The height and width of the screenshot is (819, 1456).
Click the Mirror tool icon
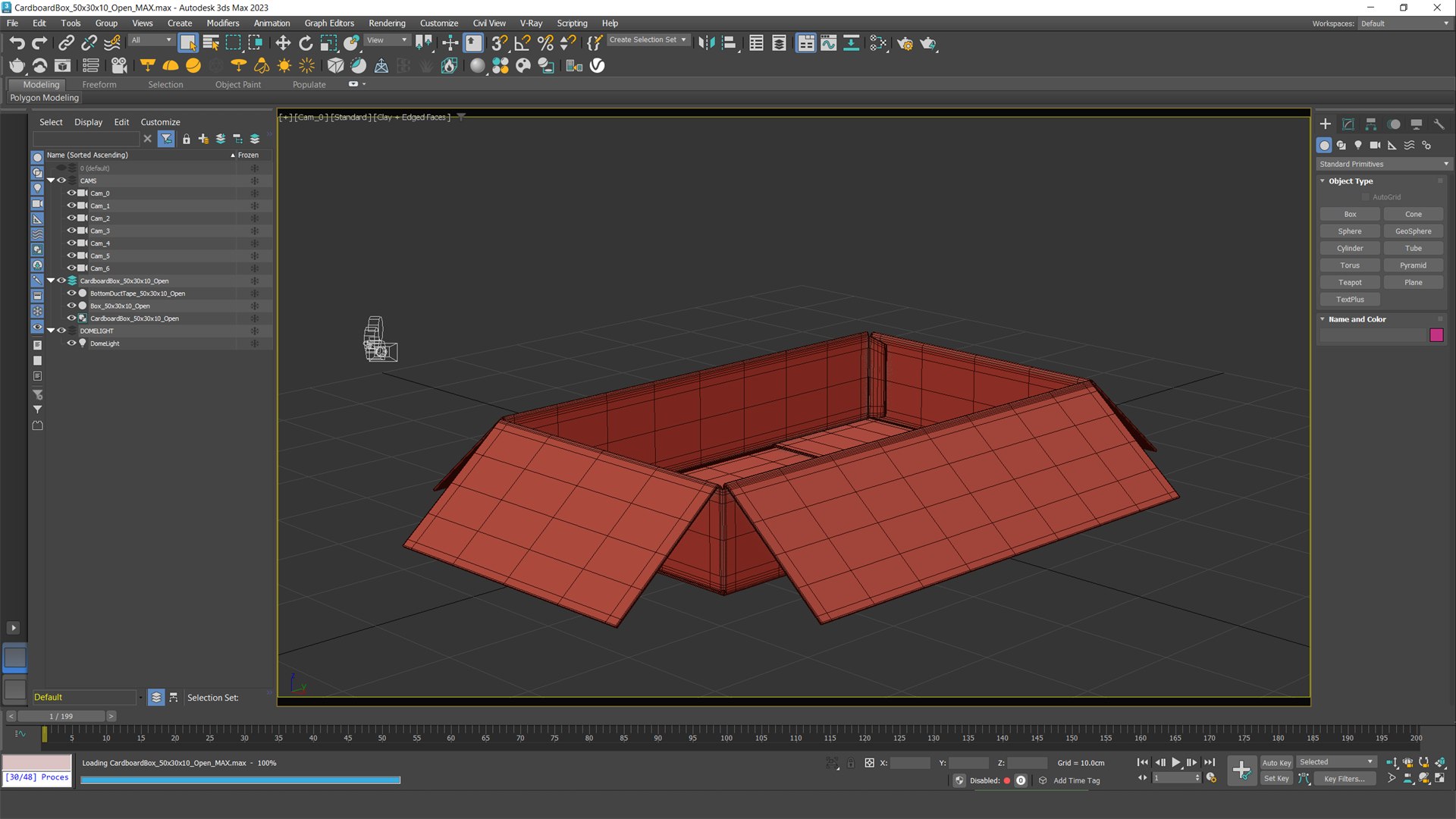[707, 43]
